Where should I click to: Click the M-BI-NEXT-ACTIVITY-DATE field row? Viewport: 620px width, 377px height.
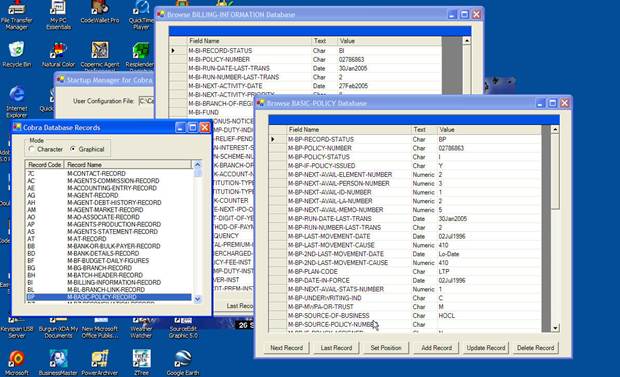click(305, 86)
